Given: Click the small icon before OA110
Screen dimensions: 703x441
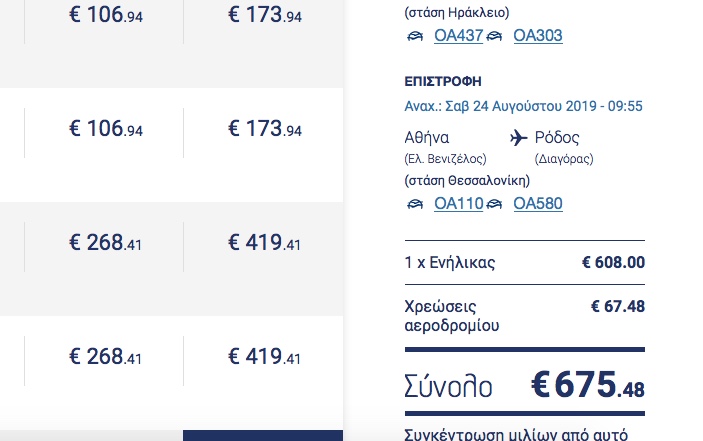Looking at the screenshot, I should pyautogui.click(x=415, y=205).
